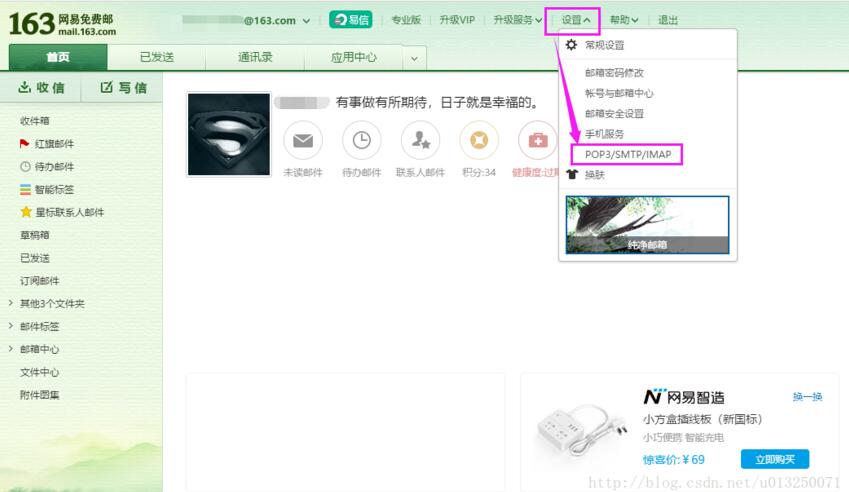Click the Superman avatar picture
849x492 pixels.
pos(228,134)
